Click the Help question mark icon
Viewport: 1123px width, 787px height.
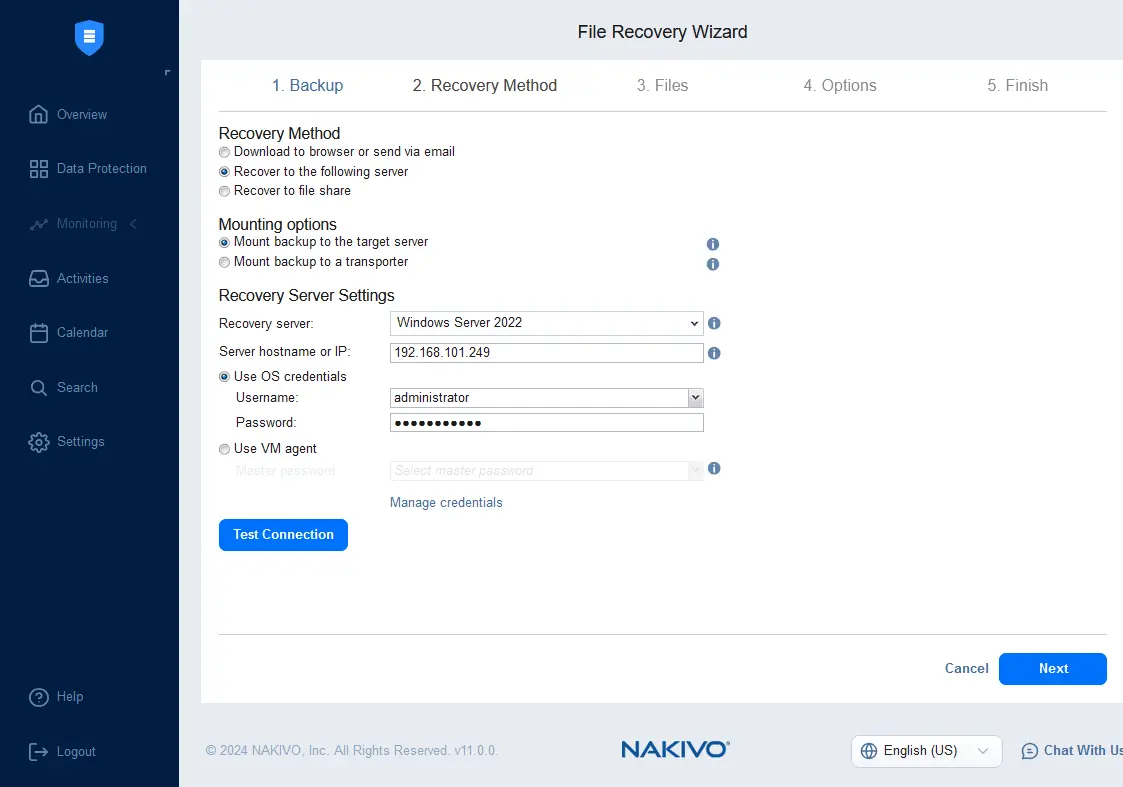pyautogui.click(x=39, y=697)
